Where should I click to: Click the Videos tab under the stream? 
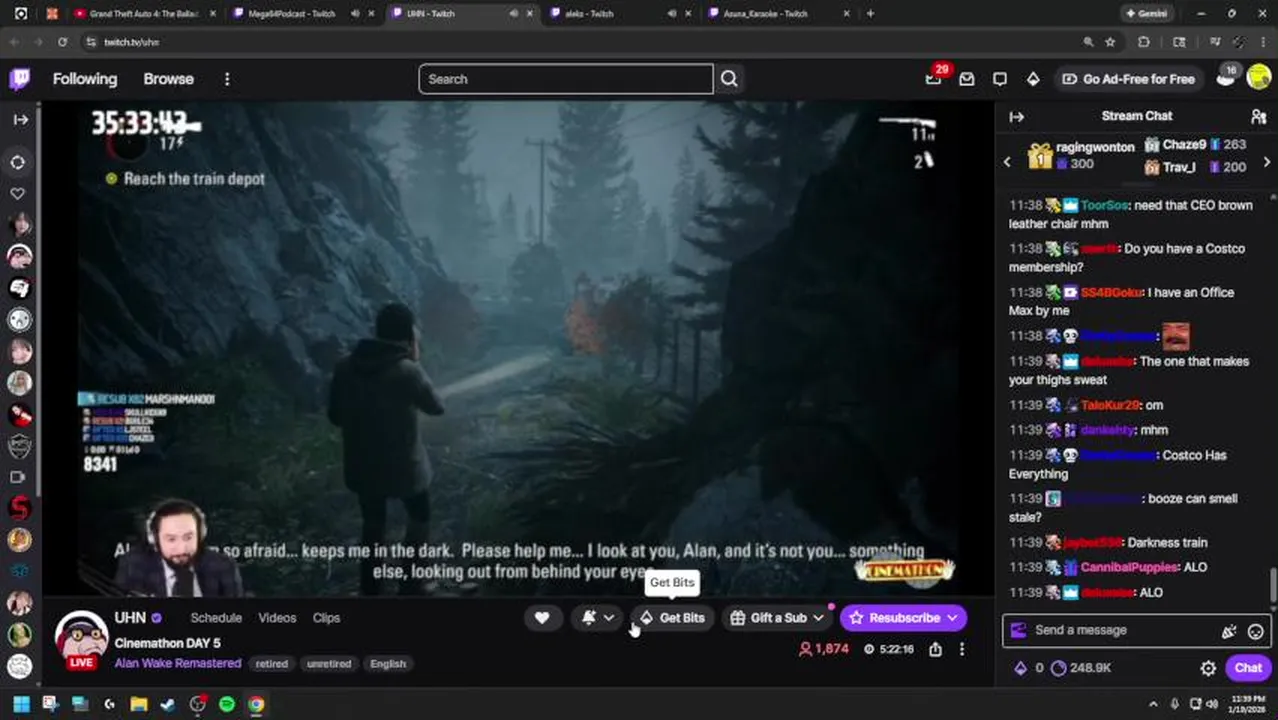[277, 618]
